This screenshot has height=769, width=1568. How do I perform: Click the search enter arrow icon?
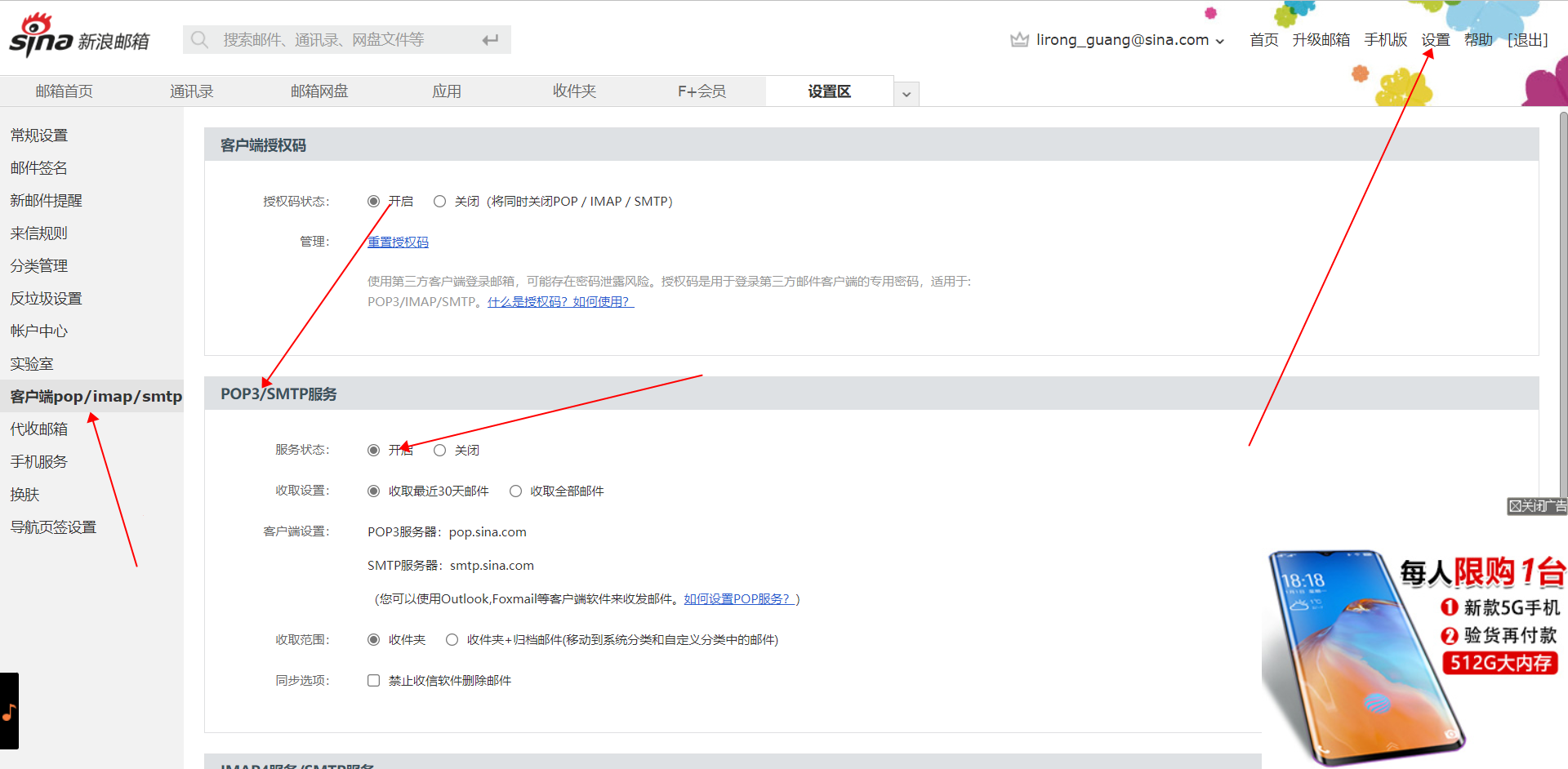coord(490,39)
